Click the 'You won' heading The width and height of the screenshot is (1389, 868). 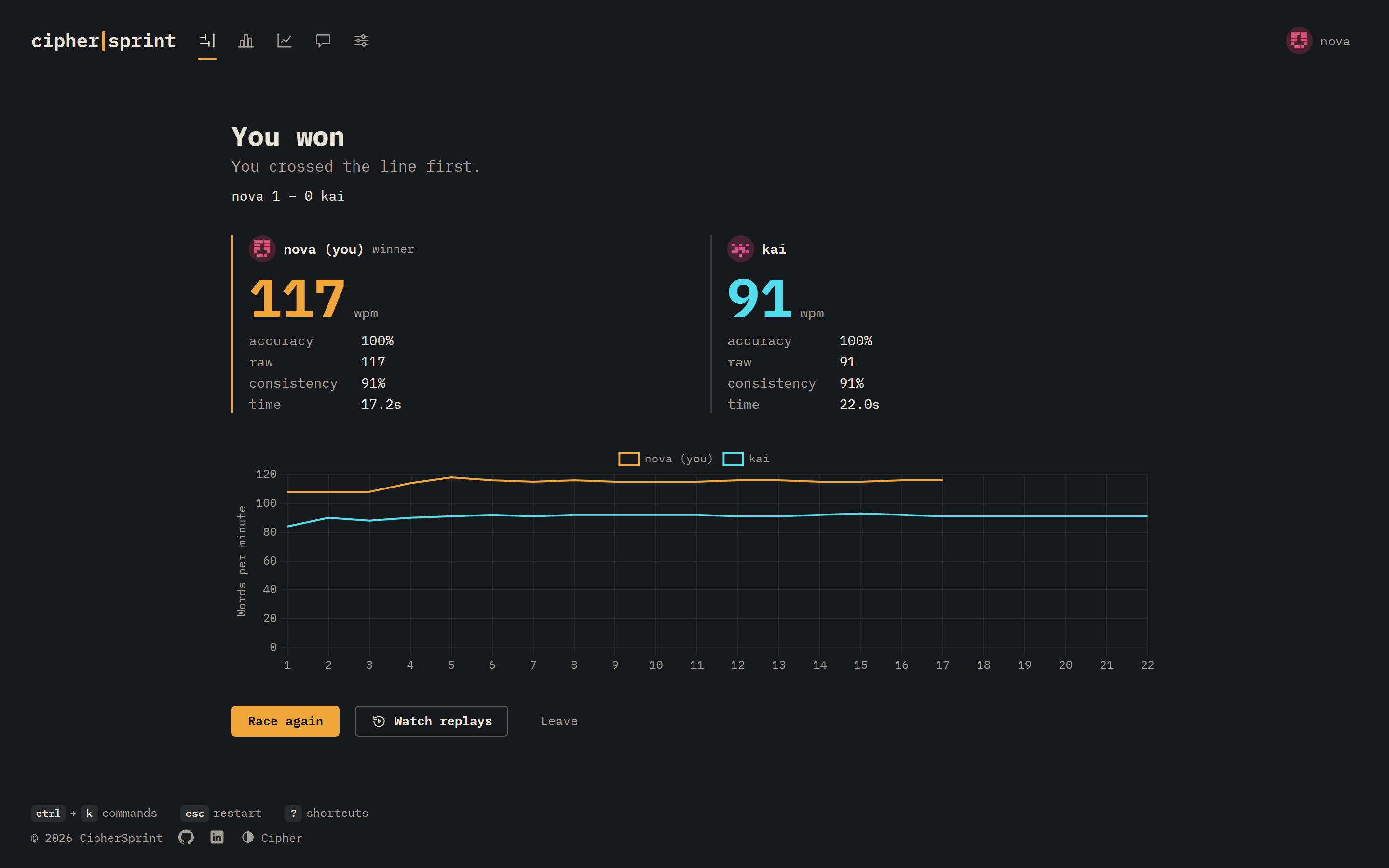(x=288, y=137)
